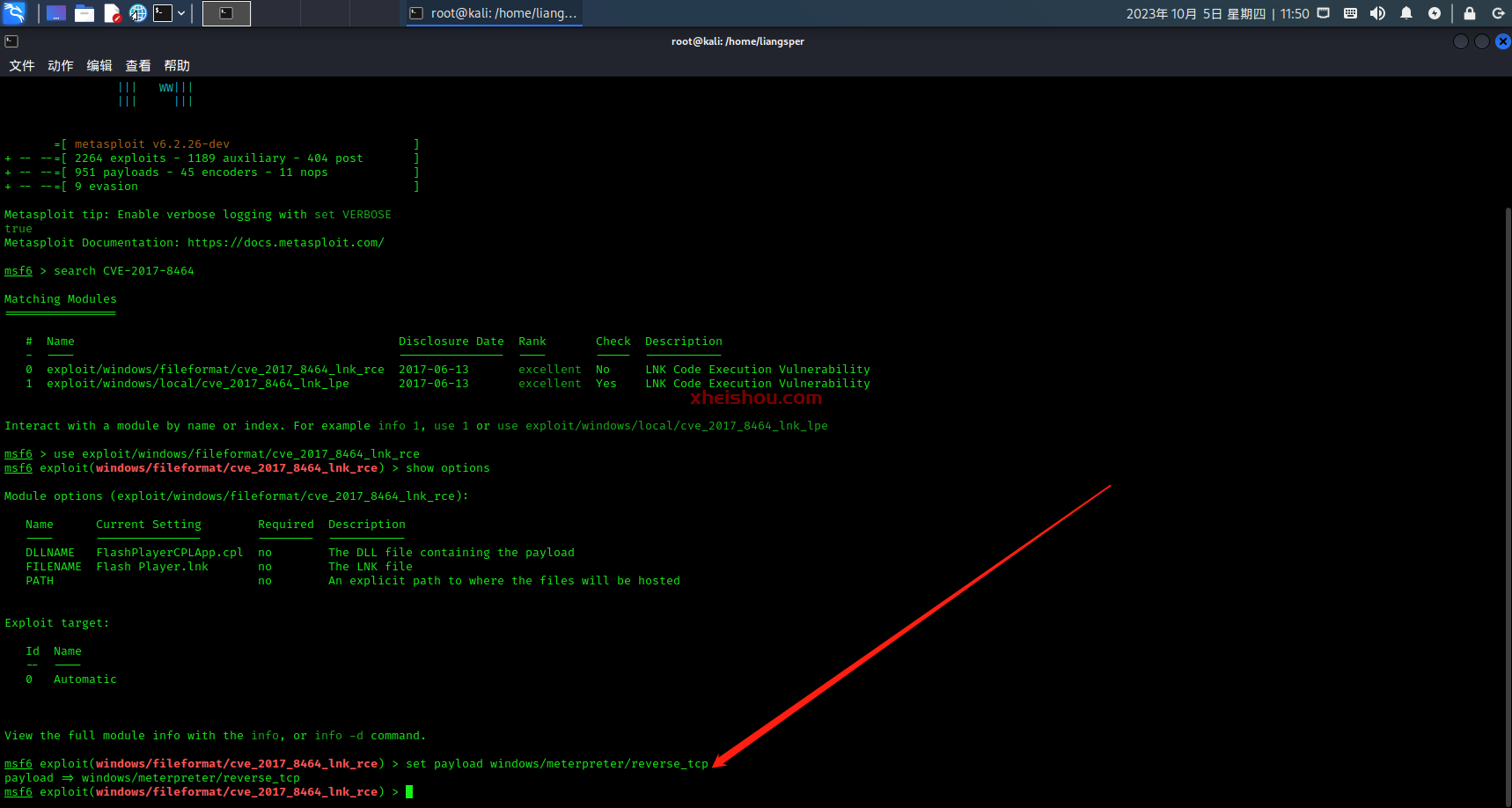Click the https://docs.metasploit.com/ URL
Viewport: 1512px width, 808px height.
[x=286, y=243]
